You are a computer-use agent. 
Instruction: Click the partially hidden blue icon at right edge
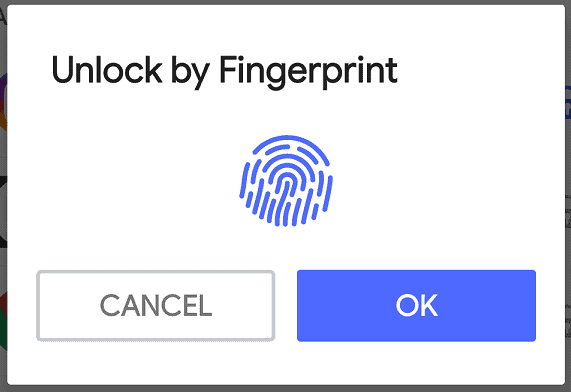click(568, 103)
